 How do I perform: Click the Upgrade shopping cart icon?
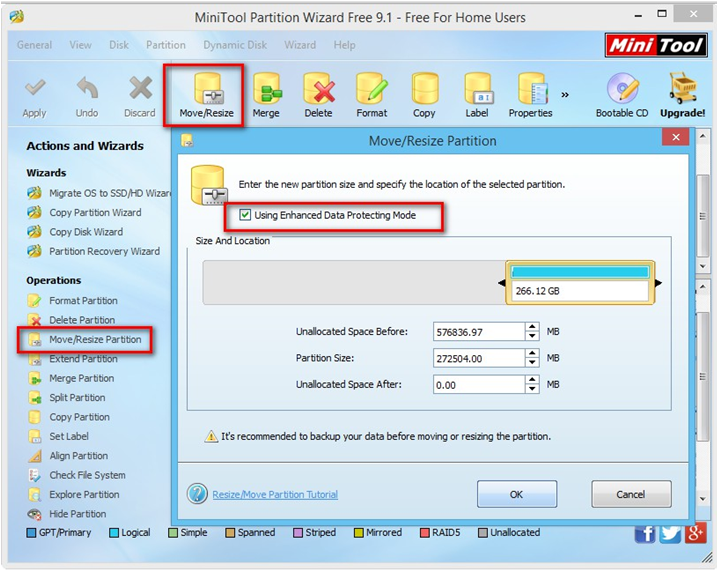tap(683, 88)
